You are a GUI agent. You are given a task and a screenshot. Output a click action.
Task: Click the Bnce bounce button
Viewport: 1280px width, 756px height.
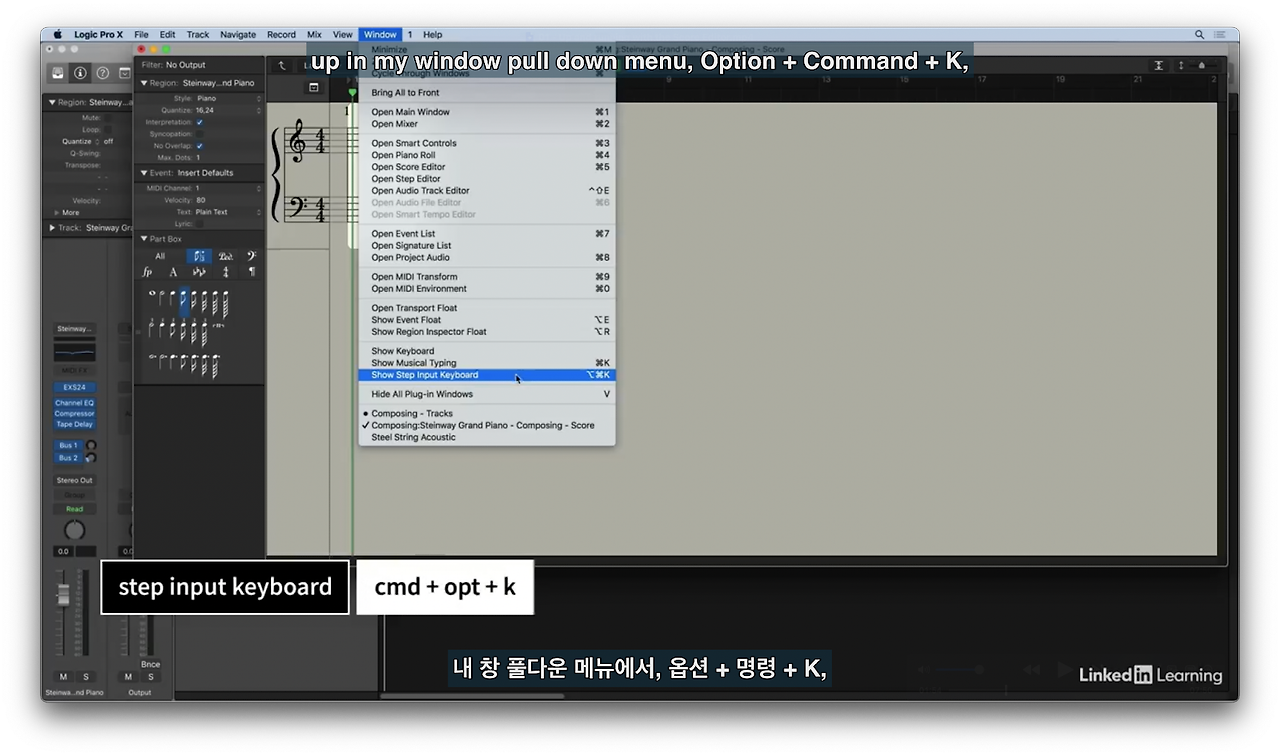150,664
